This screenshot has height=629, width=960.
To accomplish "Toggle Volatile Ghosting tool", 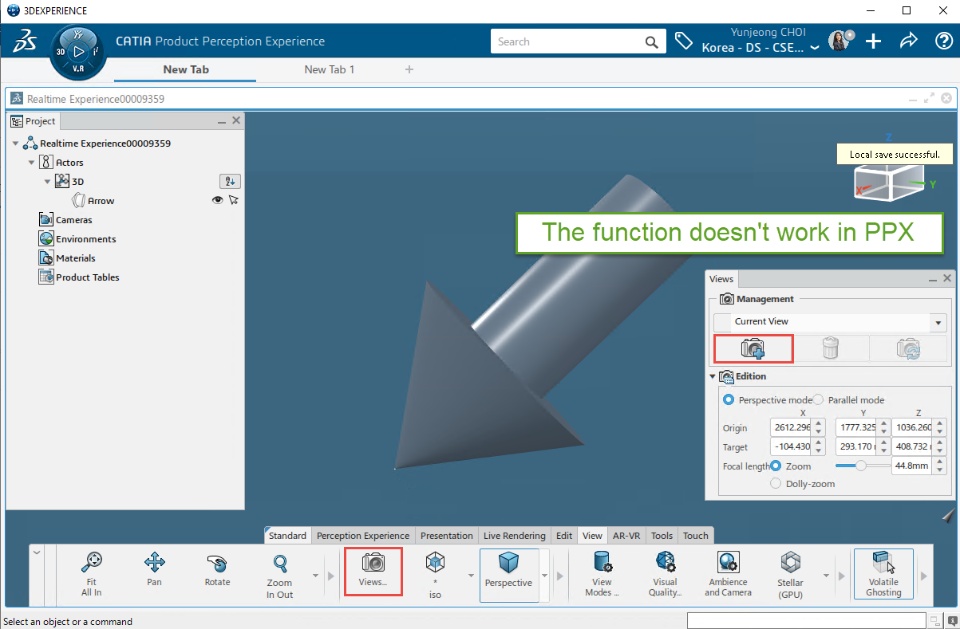I will point(883,573).
